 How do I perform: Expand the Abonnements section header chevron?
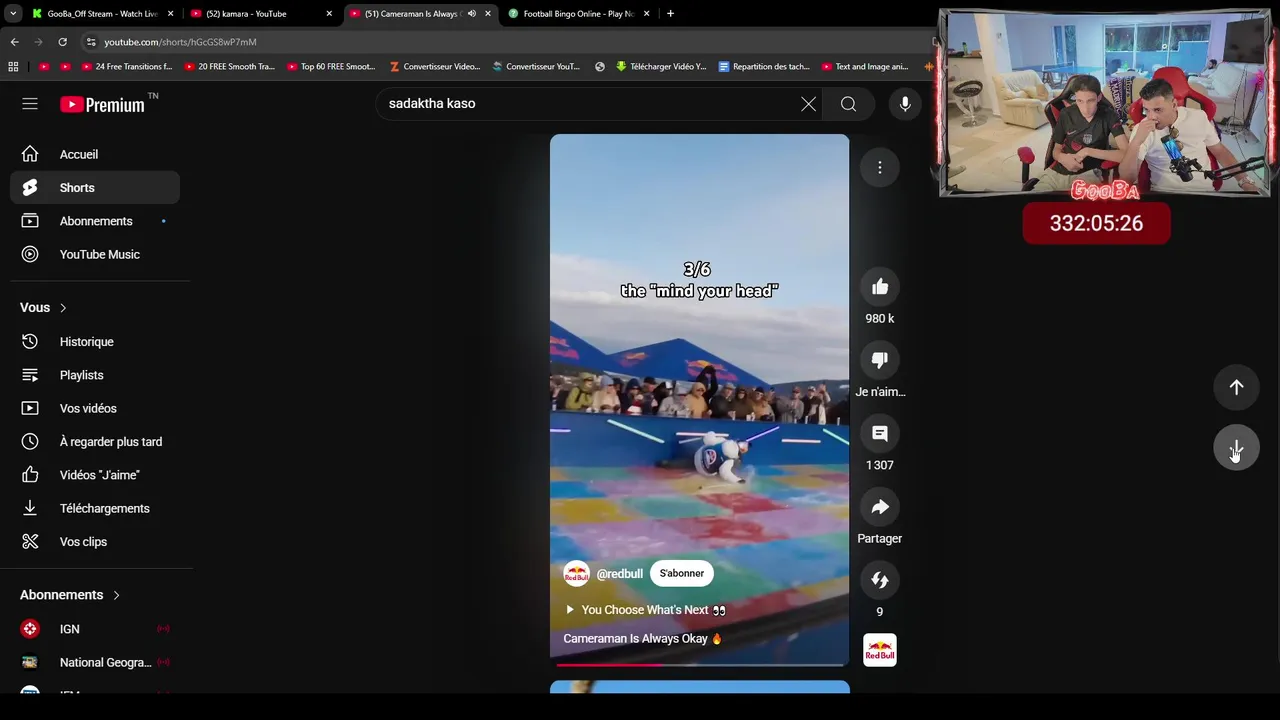pos(116,595)
